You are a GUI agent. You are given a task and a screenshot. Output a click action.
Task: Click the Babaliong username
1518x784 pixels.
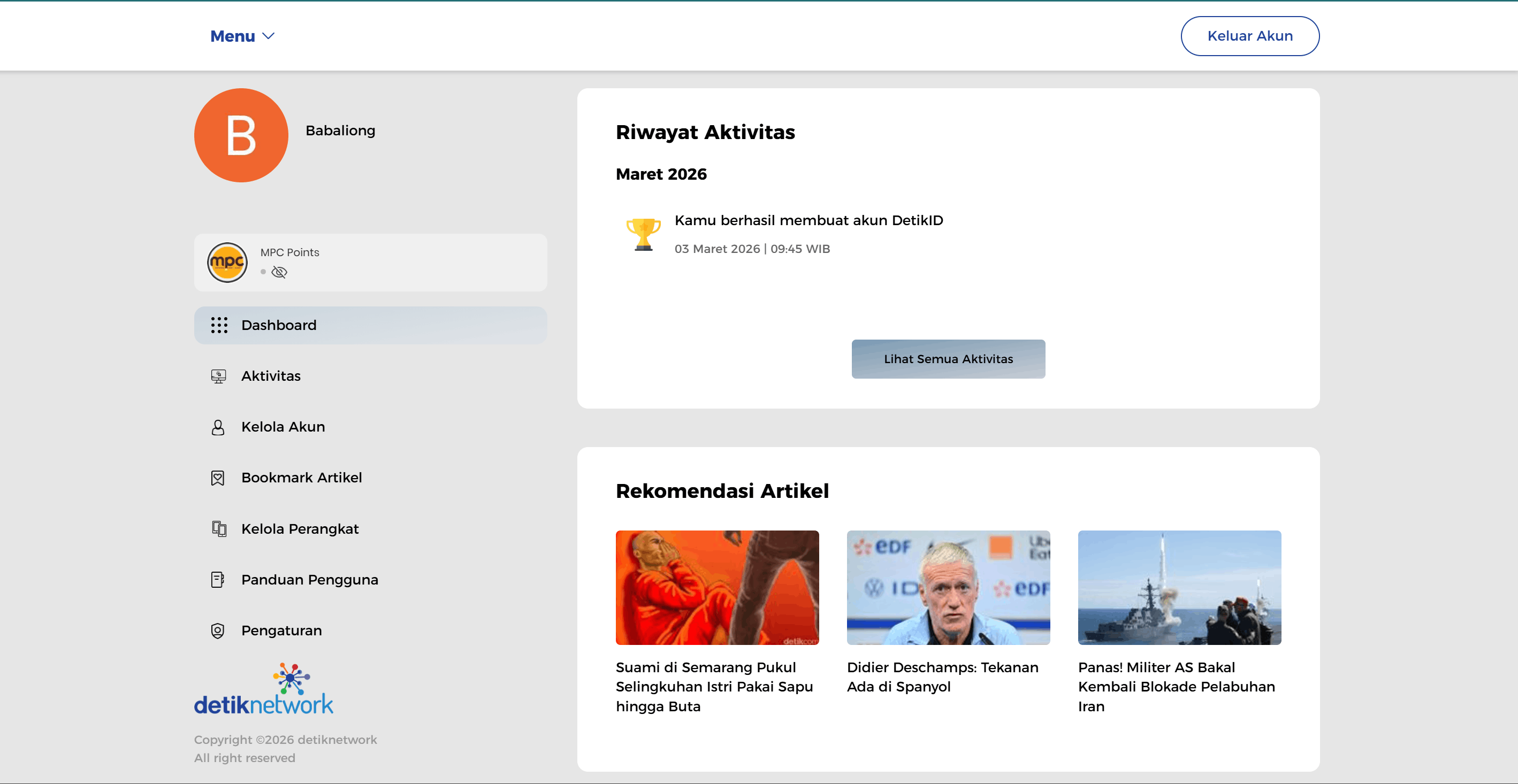[340, 130]
